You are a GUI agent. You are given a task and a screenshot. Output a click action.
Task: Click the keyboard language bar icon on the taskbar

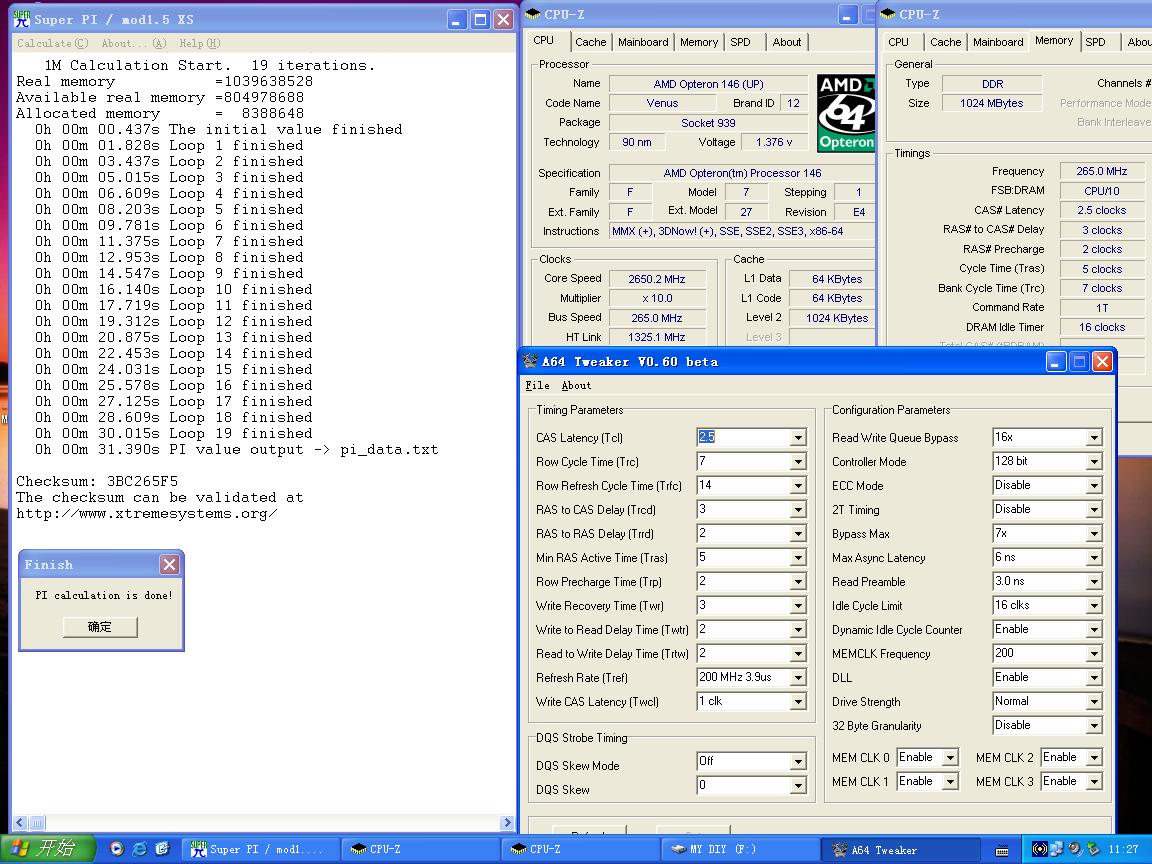1001,850
